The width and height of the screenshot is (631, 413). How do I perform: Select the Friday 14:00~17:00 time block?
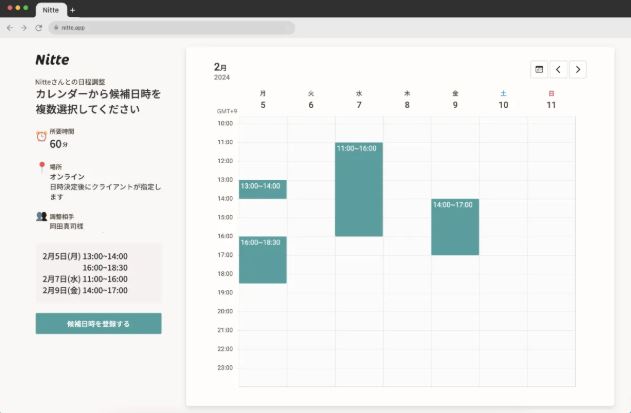455,227
